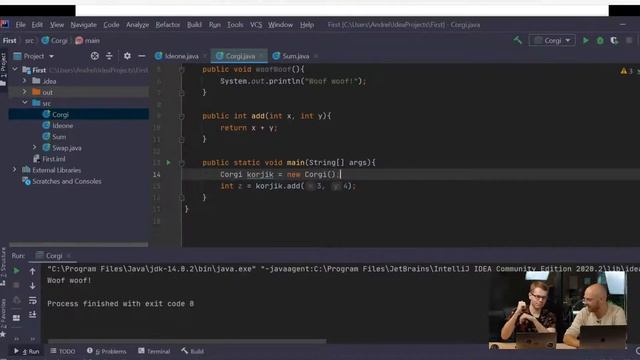Click the collapse all icon in Project panel
The height and width of the screenshot is (360, 640).
[109, 56]
